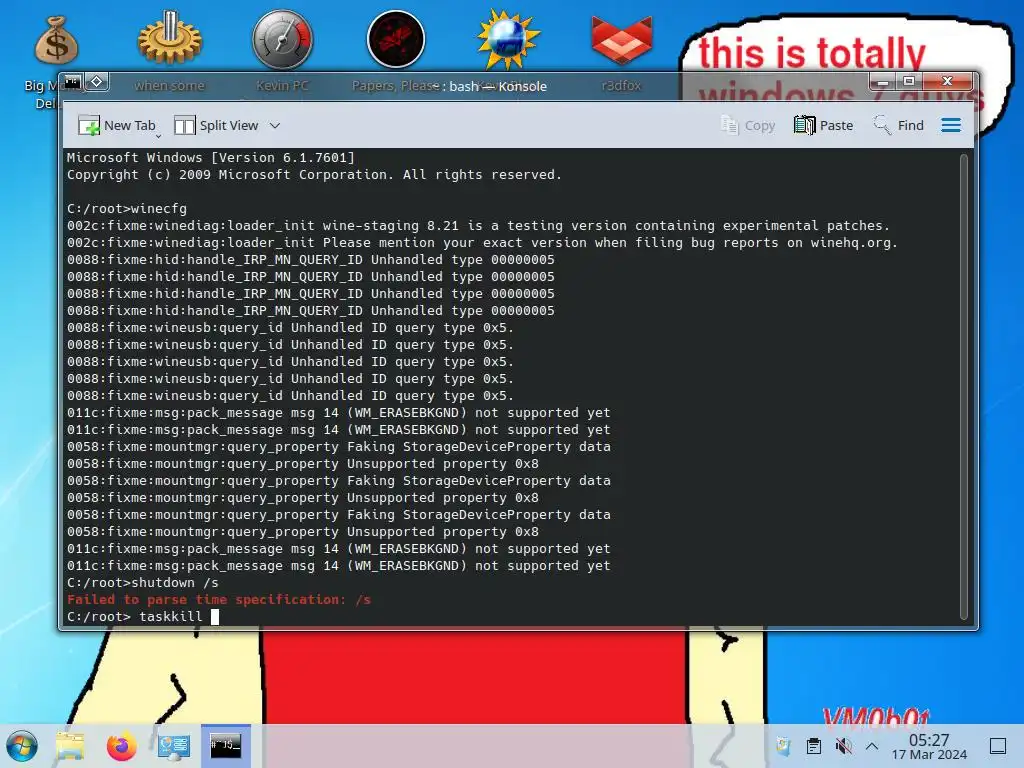Expand the Split View chevron
Image resolution: width=1024 pixels, height=768 pixels.
(x=275, y=125)
